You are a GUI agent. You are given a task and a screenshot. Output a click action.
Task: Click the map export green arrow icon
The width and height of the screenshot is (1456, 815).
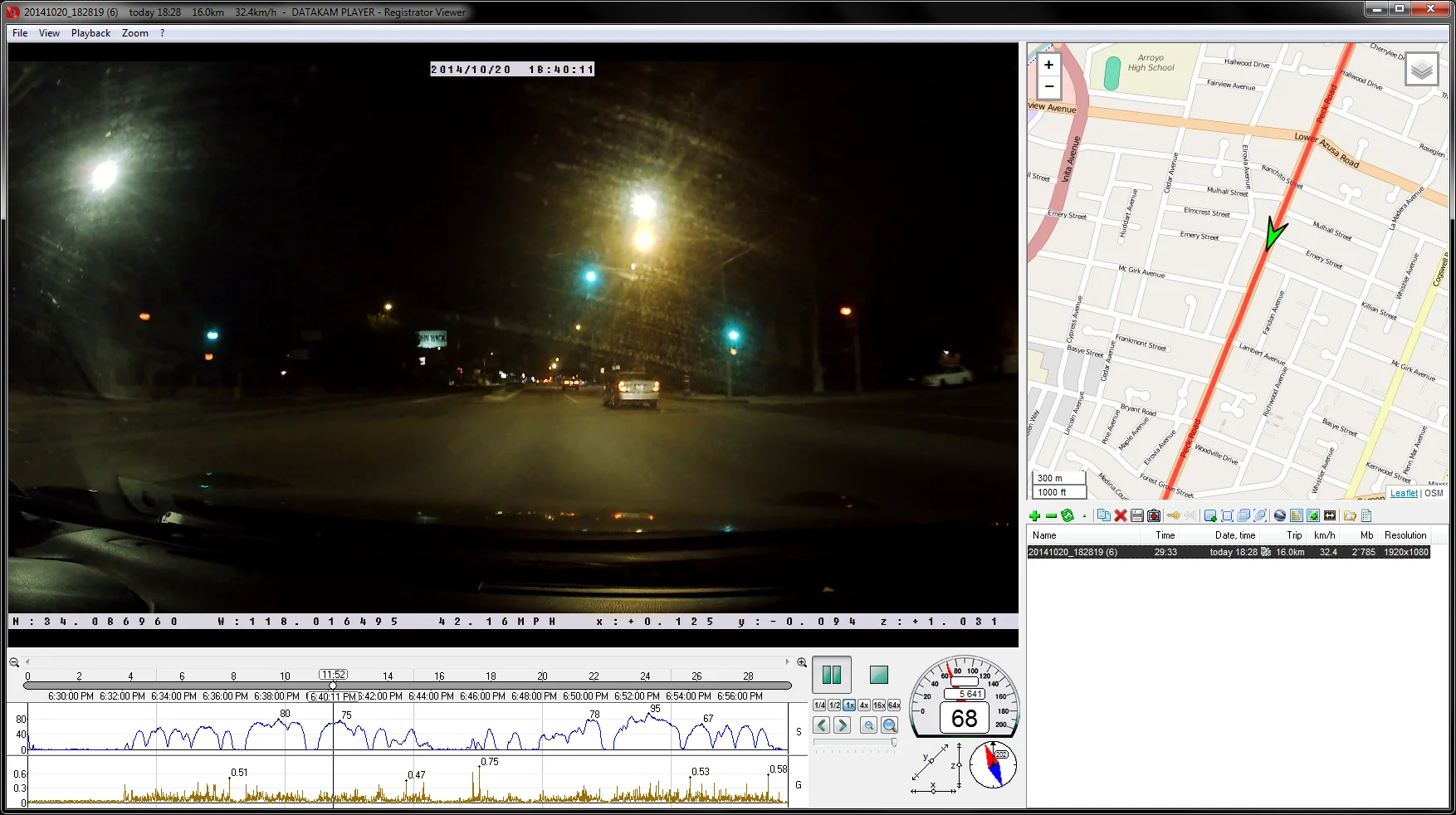coord(1313,515)
